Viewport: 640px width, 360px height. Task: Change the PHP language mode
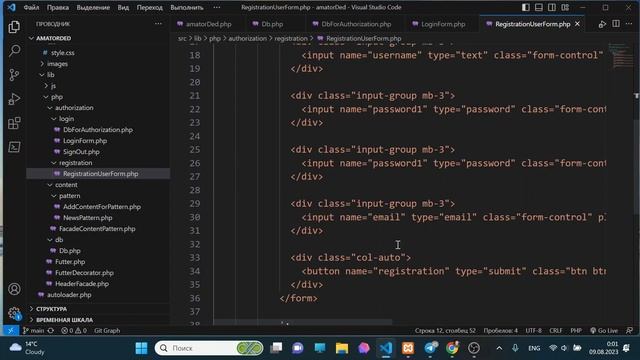pyautogui.click(x=576, y=330)
